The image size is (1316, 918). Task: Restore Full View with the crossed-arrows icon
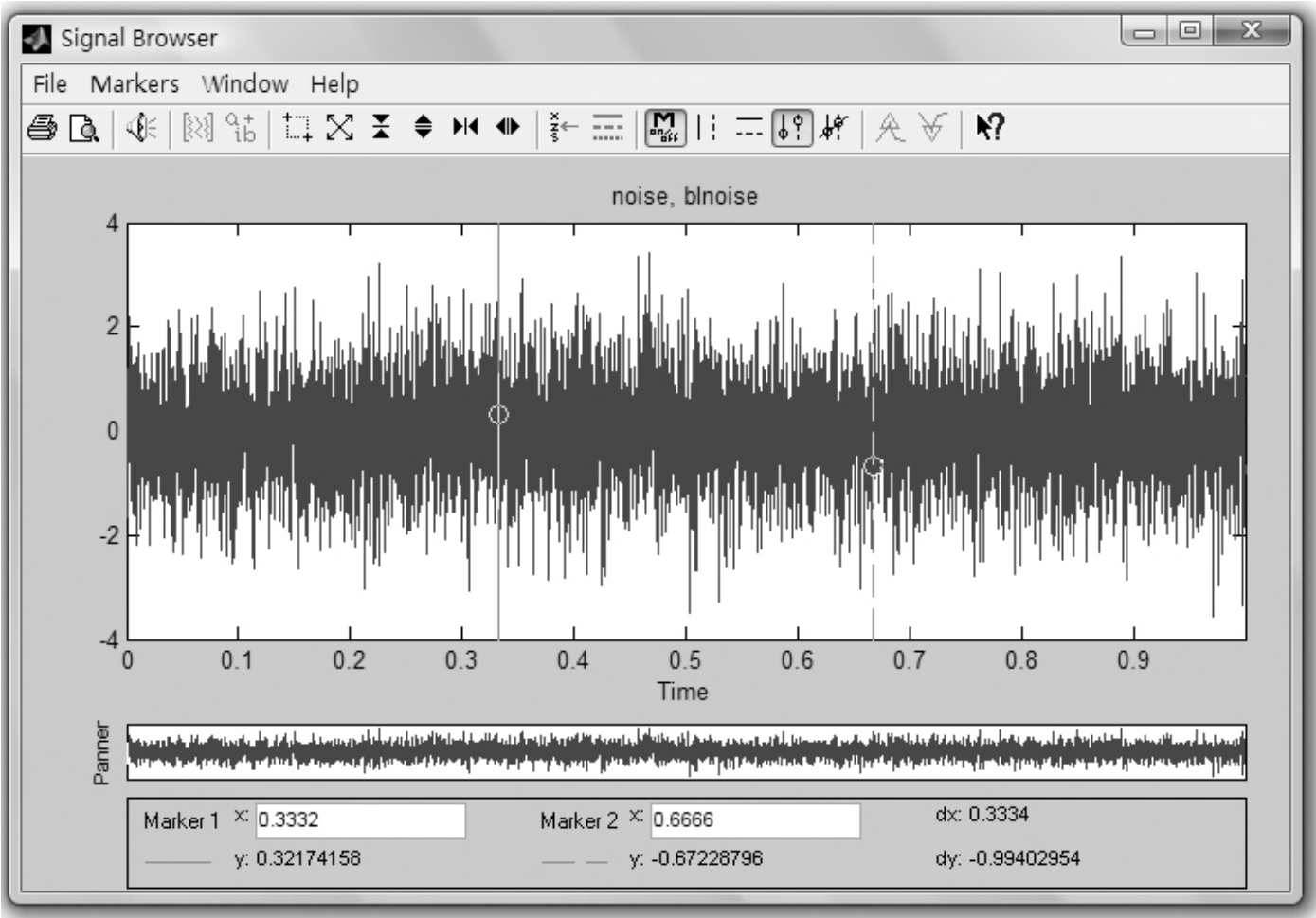point(339,127)
